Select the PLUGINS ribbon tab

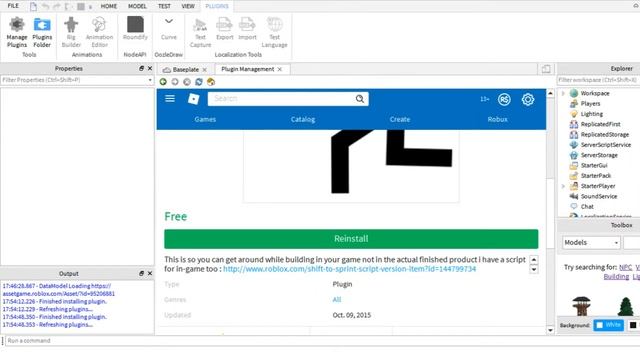pyautogui.click(x=217, y=6)
